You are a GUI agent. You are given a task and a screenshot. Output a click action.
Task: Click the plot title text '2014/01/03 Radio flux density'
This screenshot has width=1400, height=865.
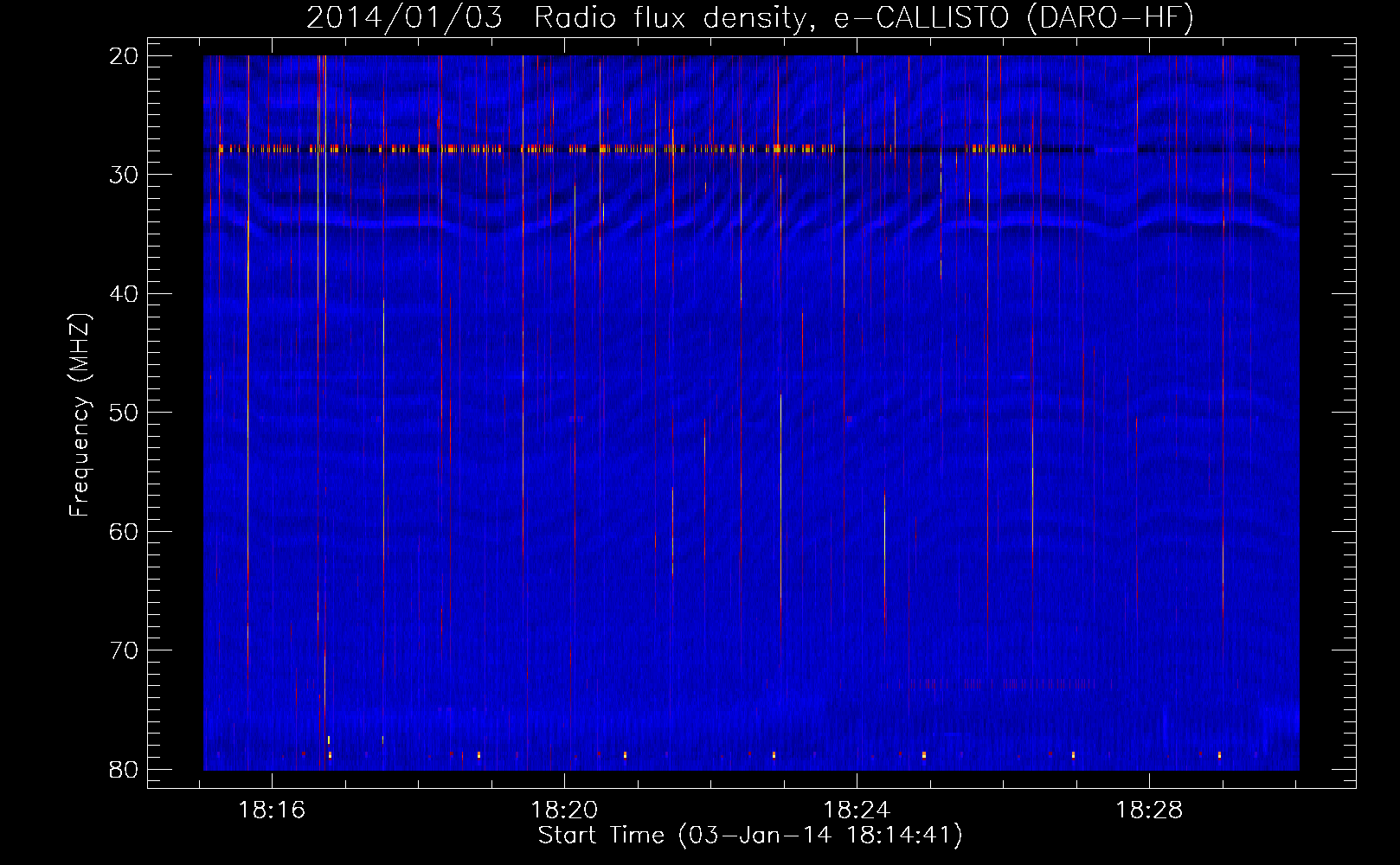point(561,17)
